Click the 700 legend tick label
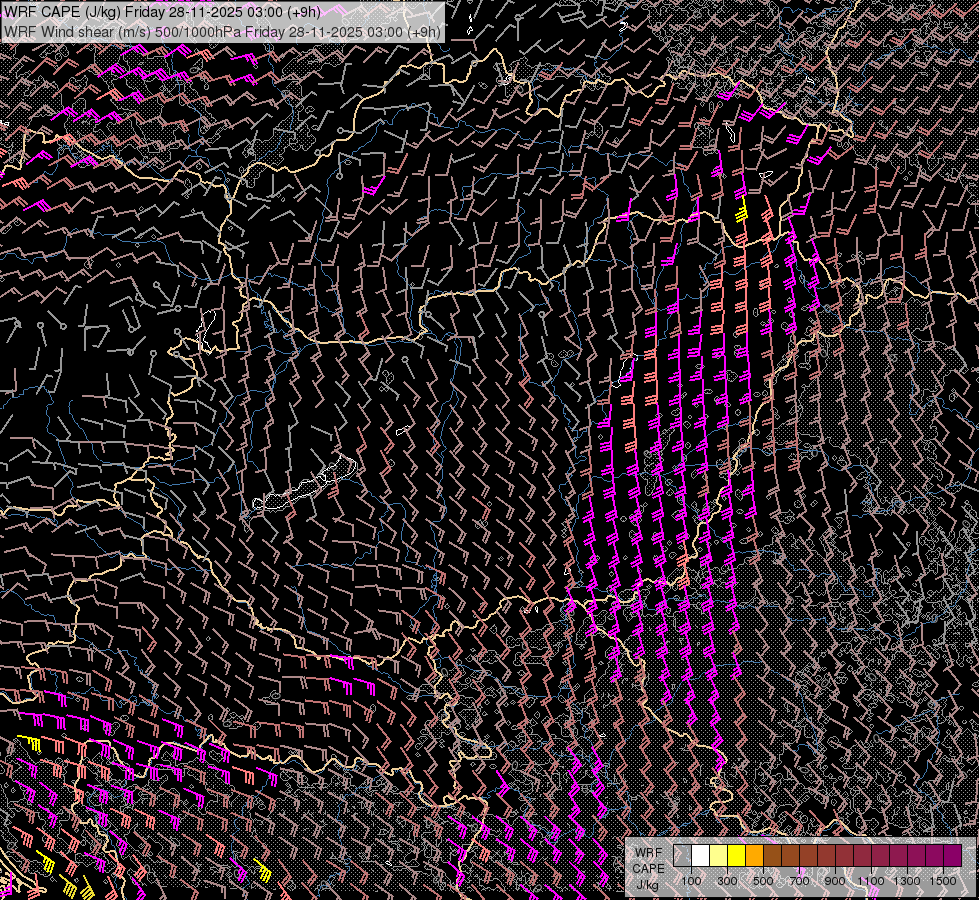 coord(799,881)
